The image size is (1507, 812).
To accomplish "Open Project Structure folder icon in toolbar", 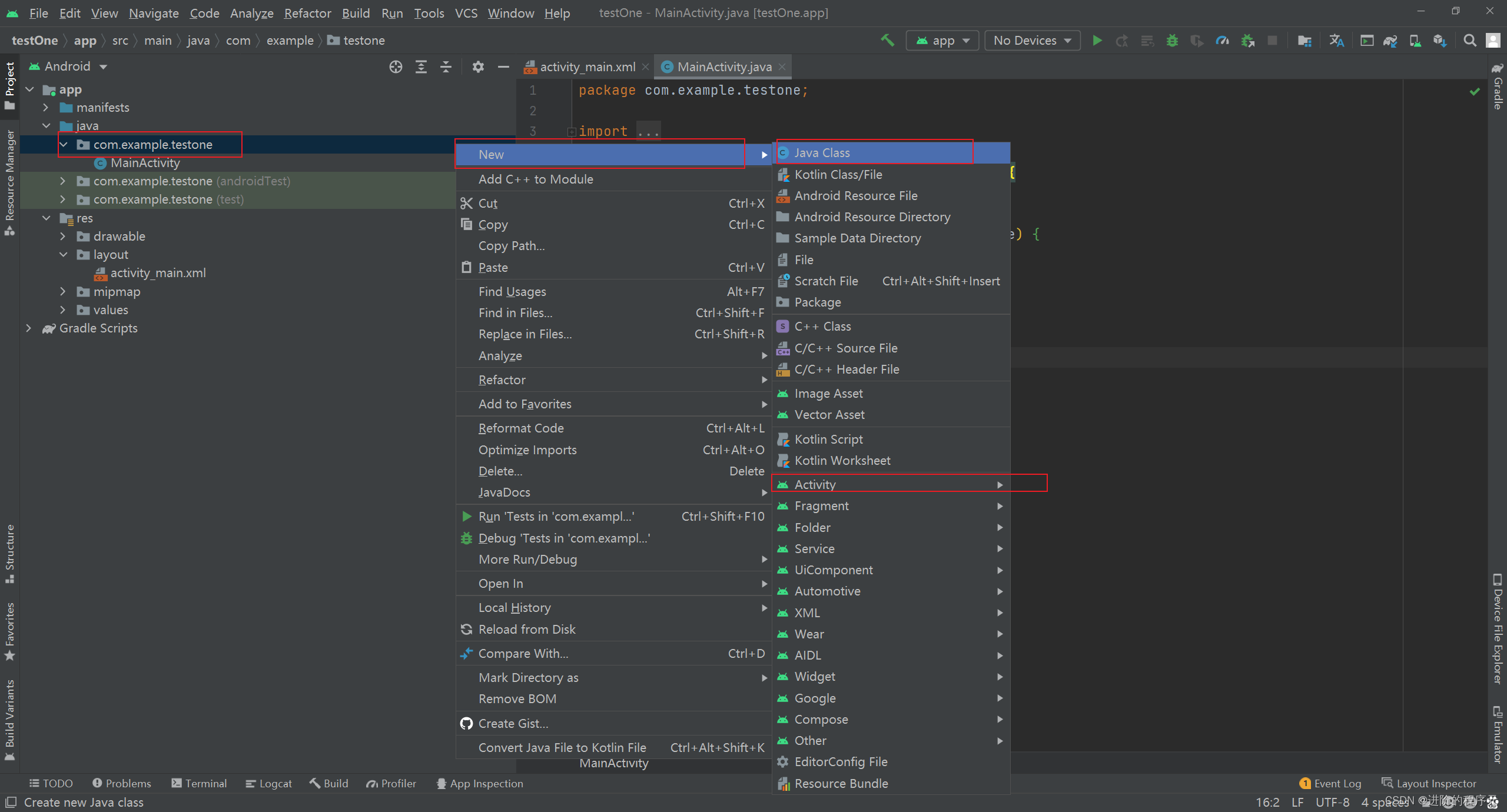I will tap(1304, 40).
